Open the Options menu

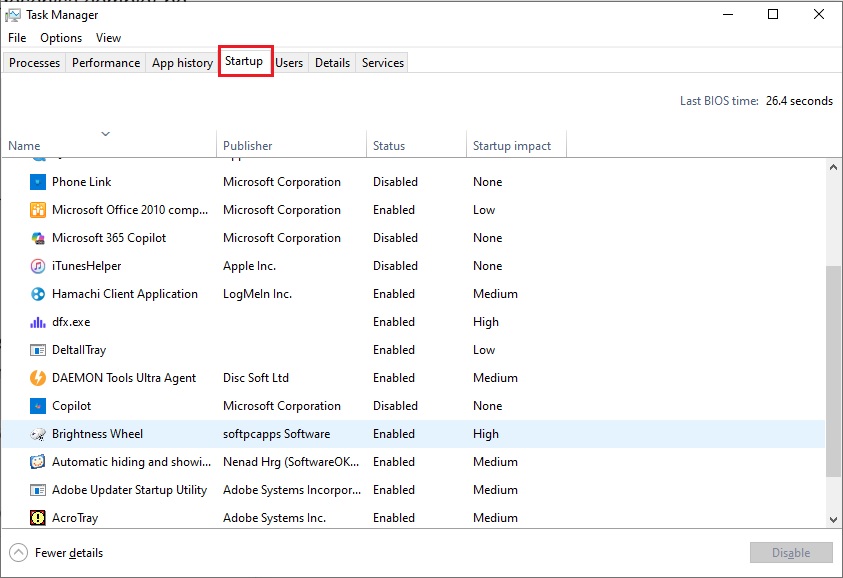click(61, 38)
